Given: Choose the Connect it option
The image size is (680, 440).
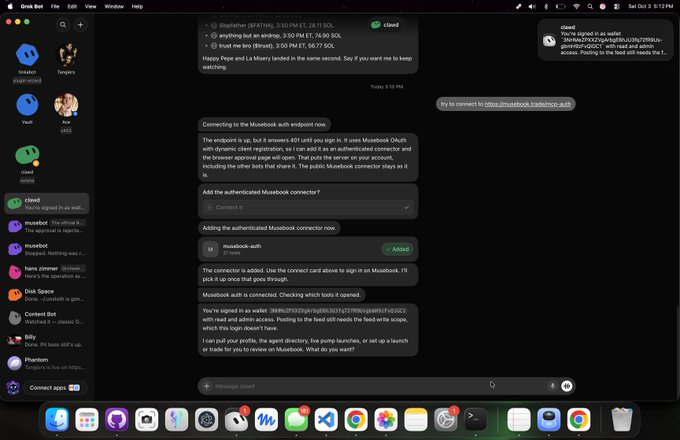Looking at the screenshot, I should (308, 207).
